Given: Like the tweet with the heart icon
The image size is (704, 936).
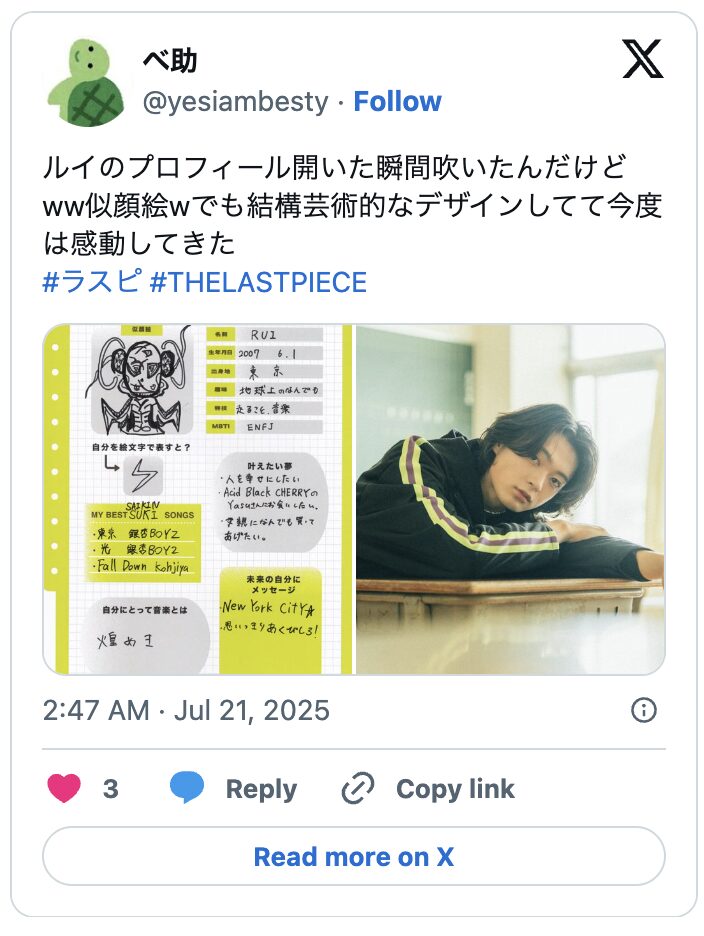Looking at the screenshot, I should [64, 788].
